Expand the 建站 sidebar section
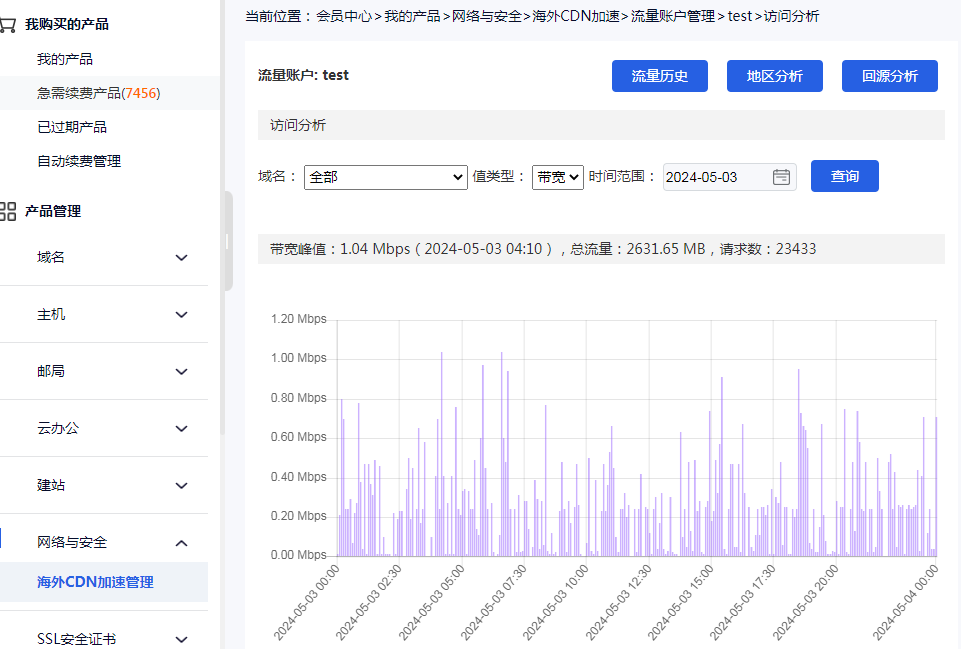The height and width of the screenshot is (649, 961). click(x=181, y=485)
